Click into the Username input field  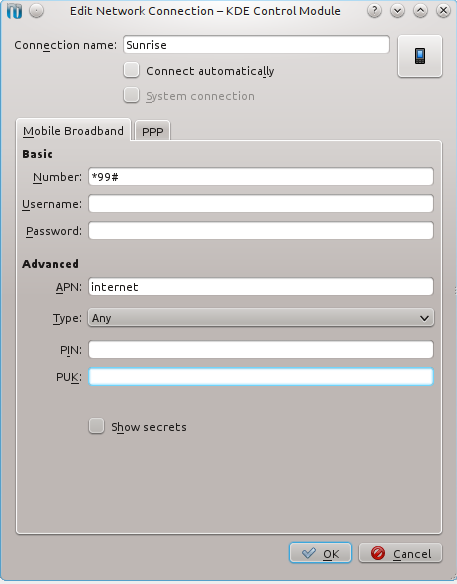(x=261, y=204)
